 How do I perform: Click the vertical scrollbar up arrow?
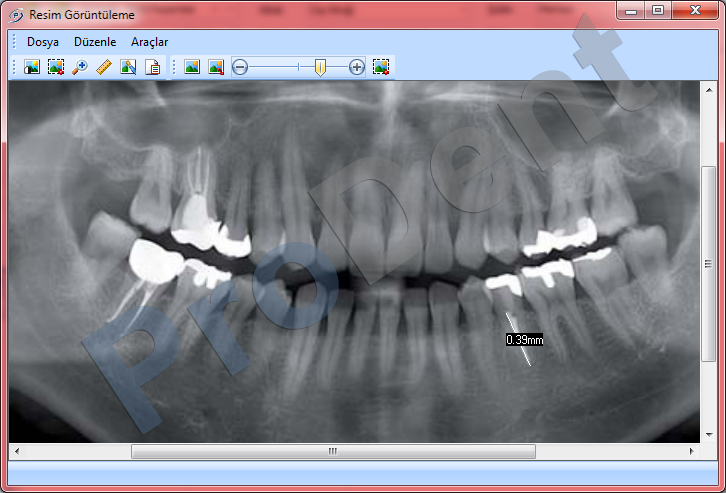point(709,90)
